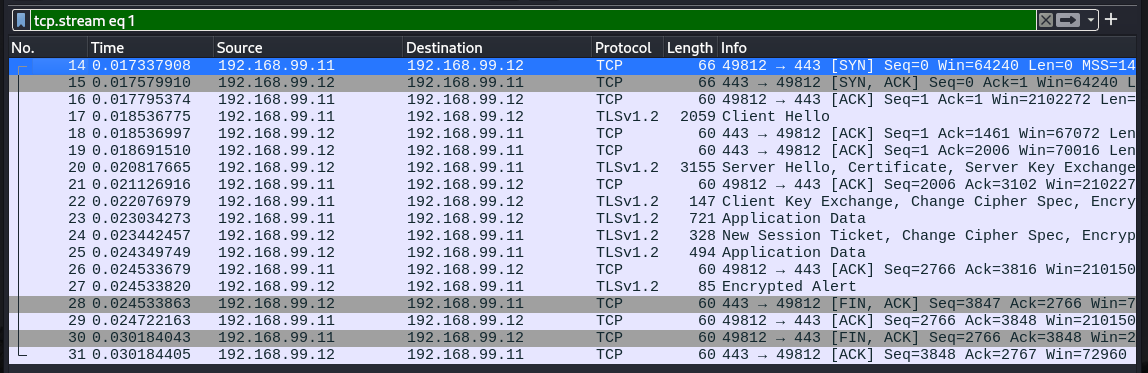Click source 192.168.99.12 in packet 24
1148x373 pixels.
point(276,235)
